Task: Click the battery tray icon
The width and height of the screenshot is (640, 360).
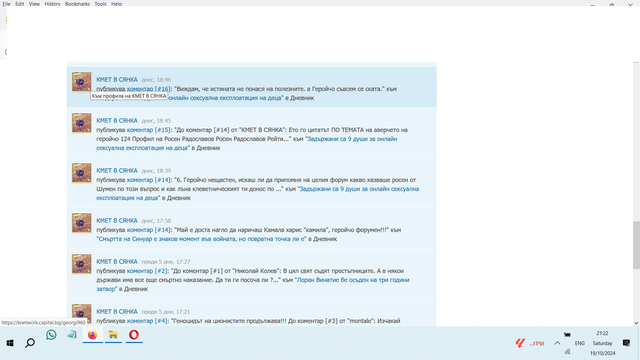Action: (567, 334)
